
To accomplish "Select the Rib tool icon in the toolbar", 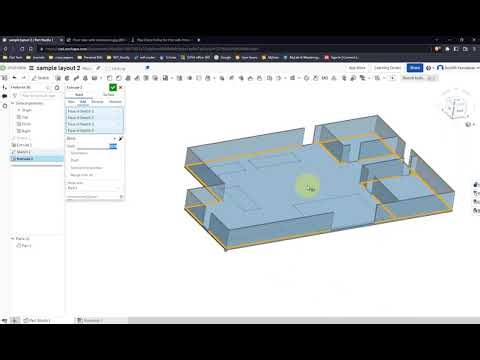I will 137,78.
